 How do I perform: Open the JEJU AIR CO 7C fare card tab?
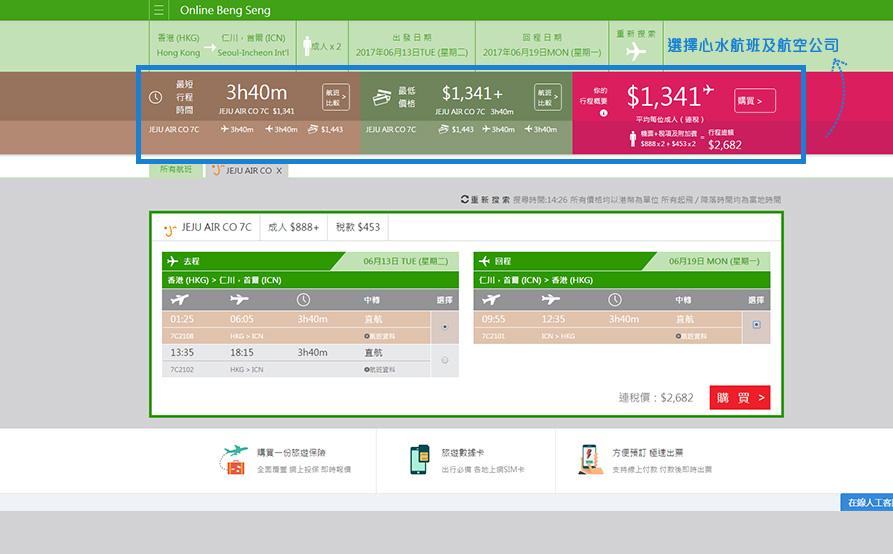click(208, 227)
